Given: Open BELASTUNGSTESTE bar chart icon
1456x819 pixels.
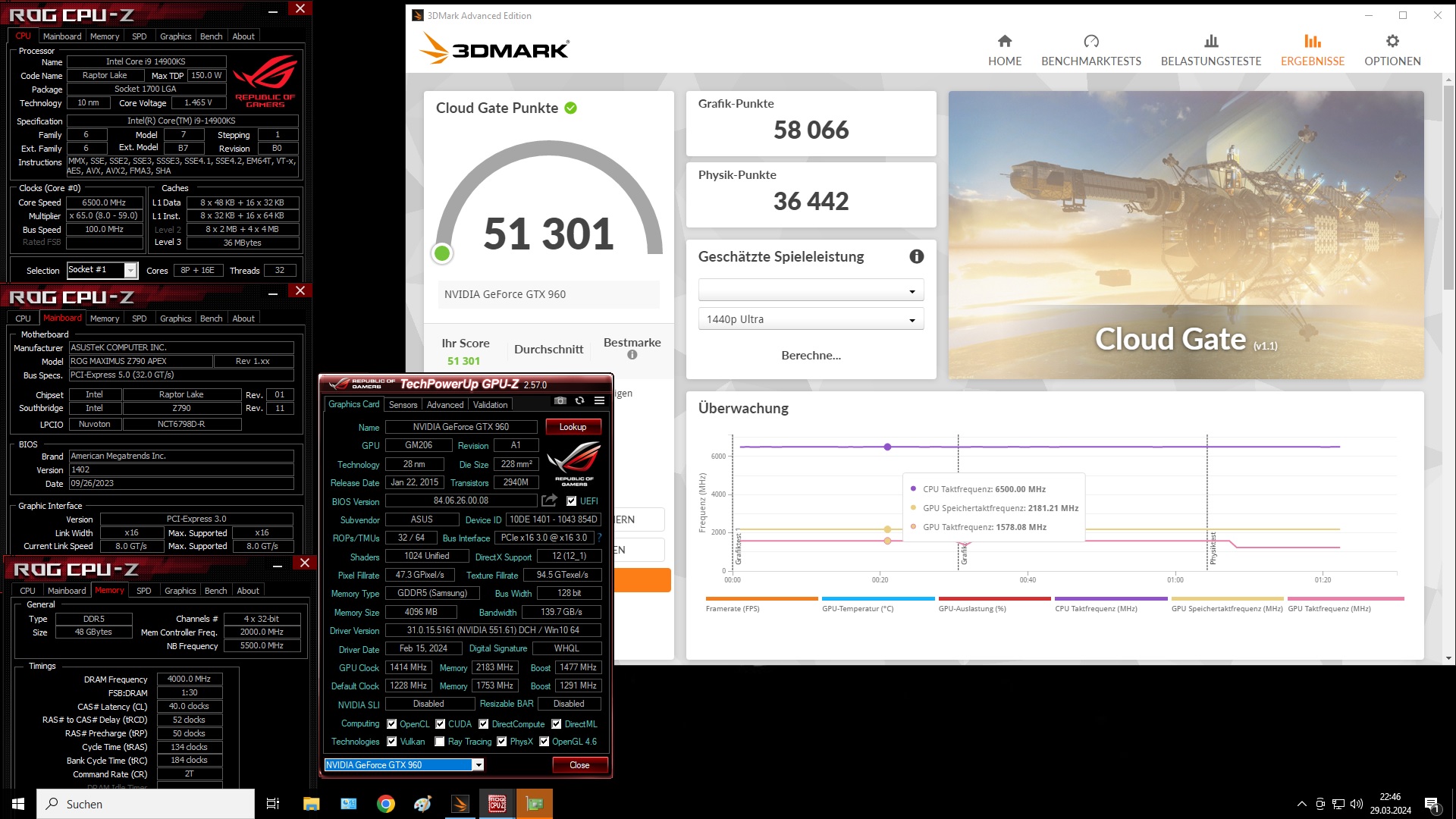Looking at the screenshot, I should point(1211,41).
